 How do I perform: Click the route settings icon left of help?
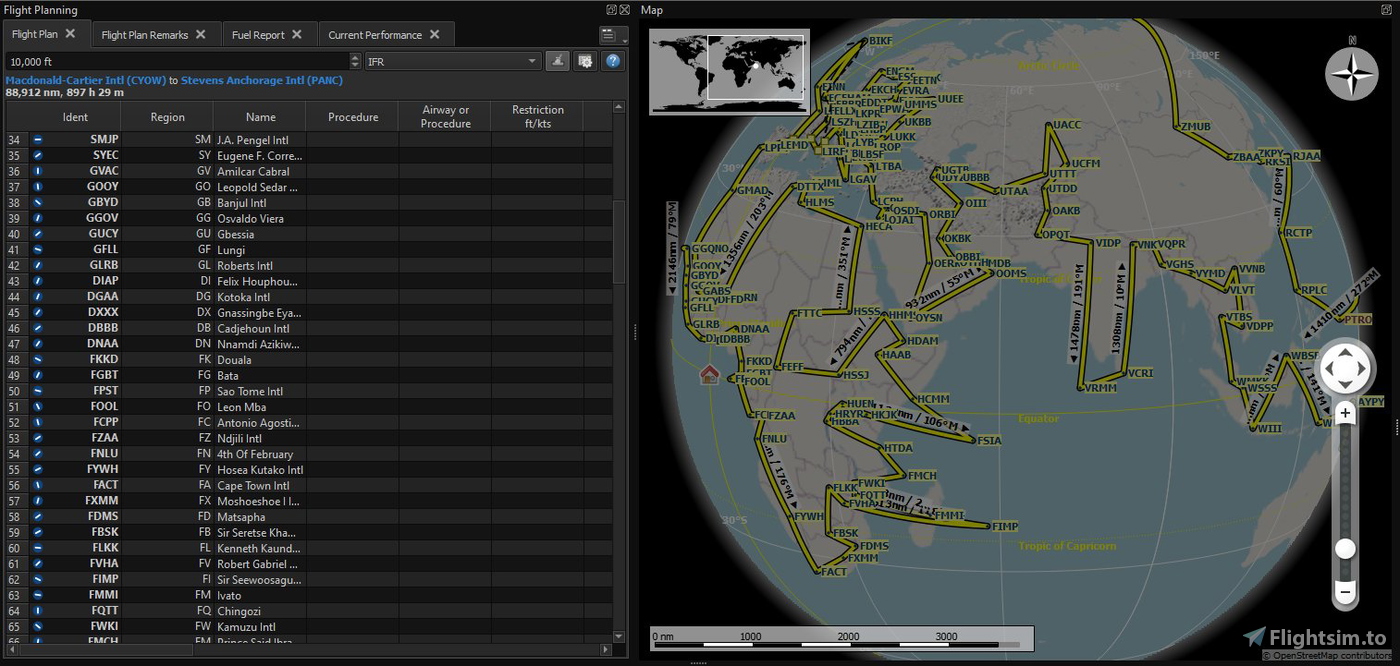(585, 60)
